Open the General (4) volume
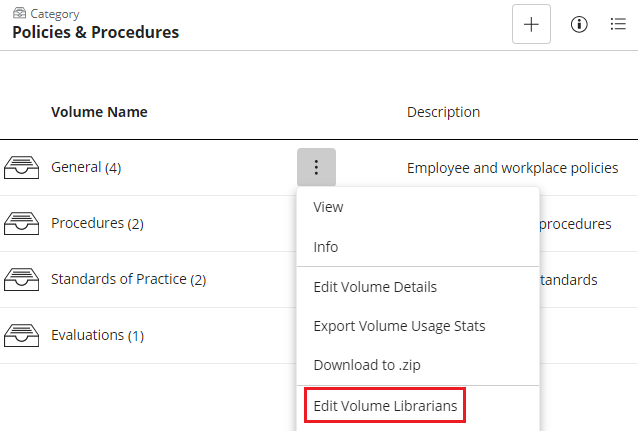This screenshot has width=638, height=431. [86, 167]
